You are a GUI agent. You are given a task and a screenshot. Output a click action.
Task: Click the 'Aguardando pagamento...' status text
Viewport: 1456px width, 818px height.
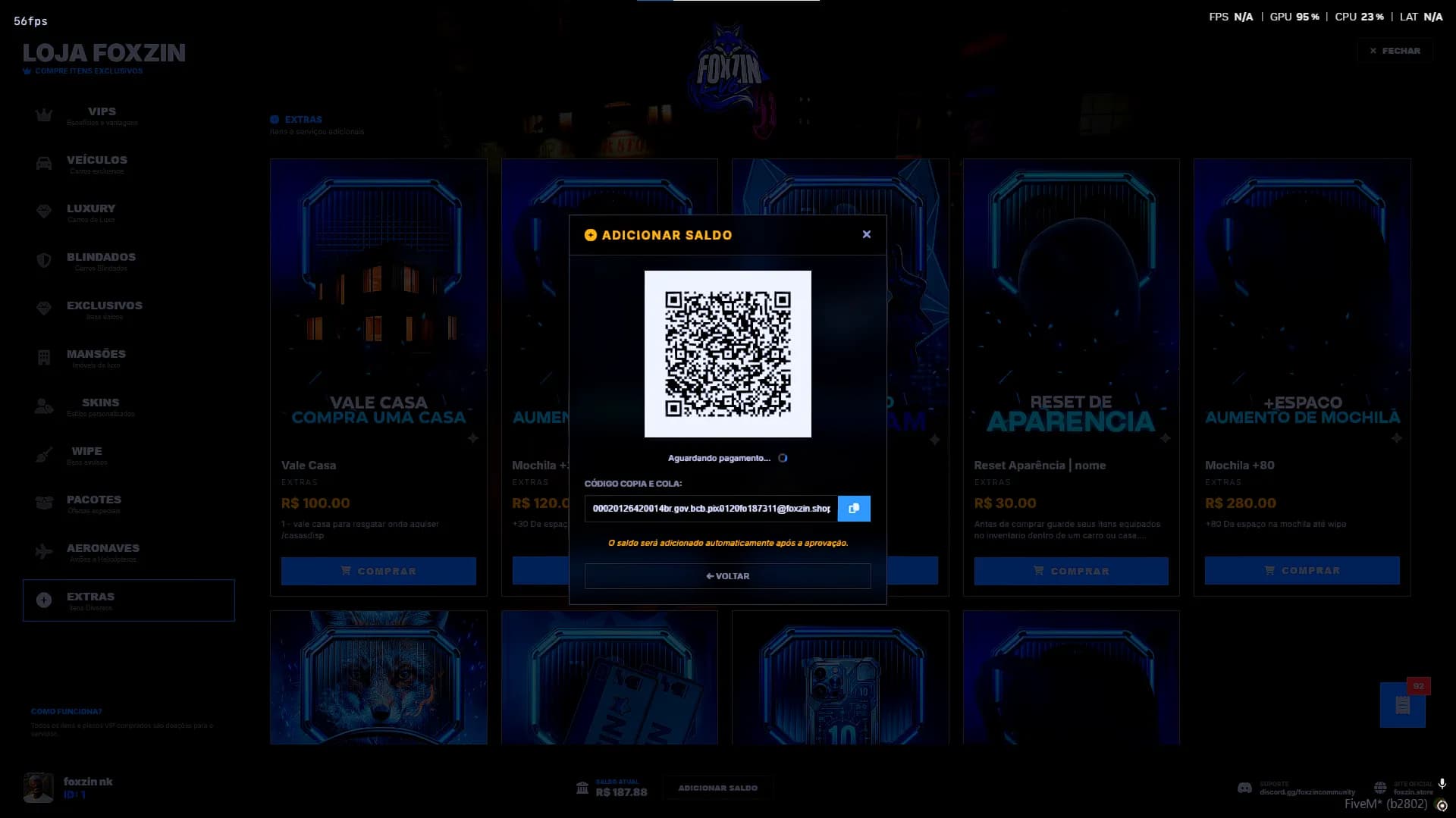coord(719,458)
